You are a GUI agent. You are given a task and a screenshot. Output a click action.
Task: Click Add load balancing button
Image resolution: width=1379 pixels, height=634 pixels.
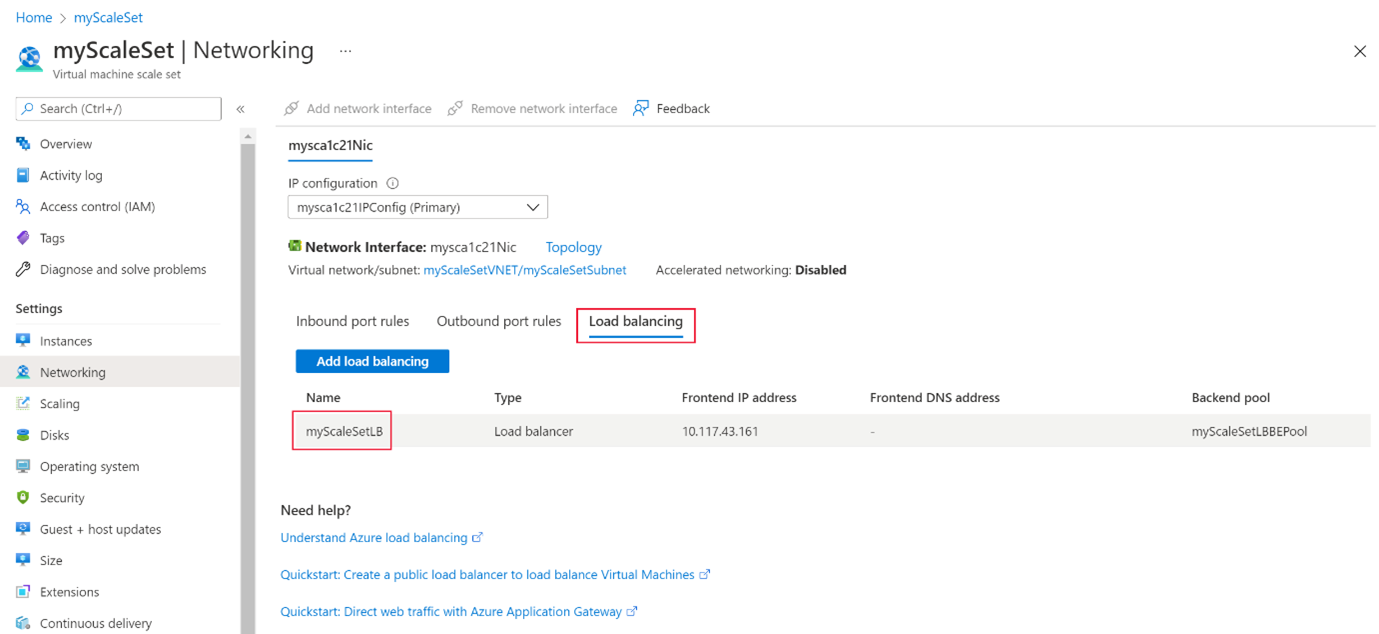[372, 361]
